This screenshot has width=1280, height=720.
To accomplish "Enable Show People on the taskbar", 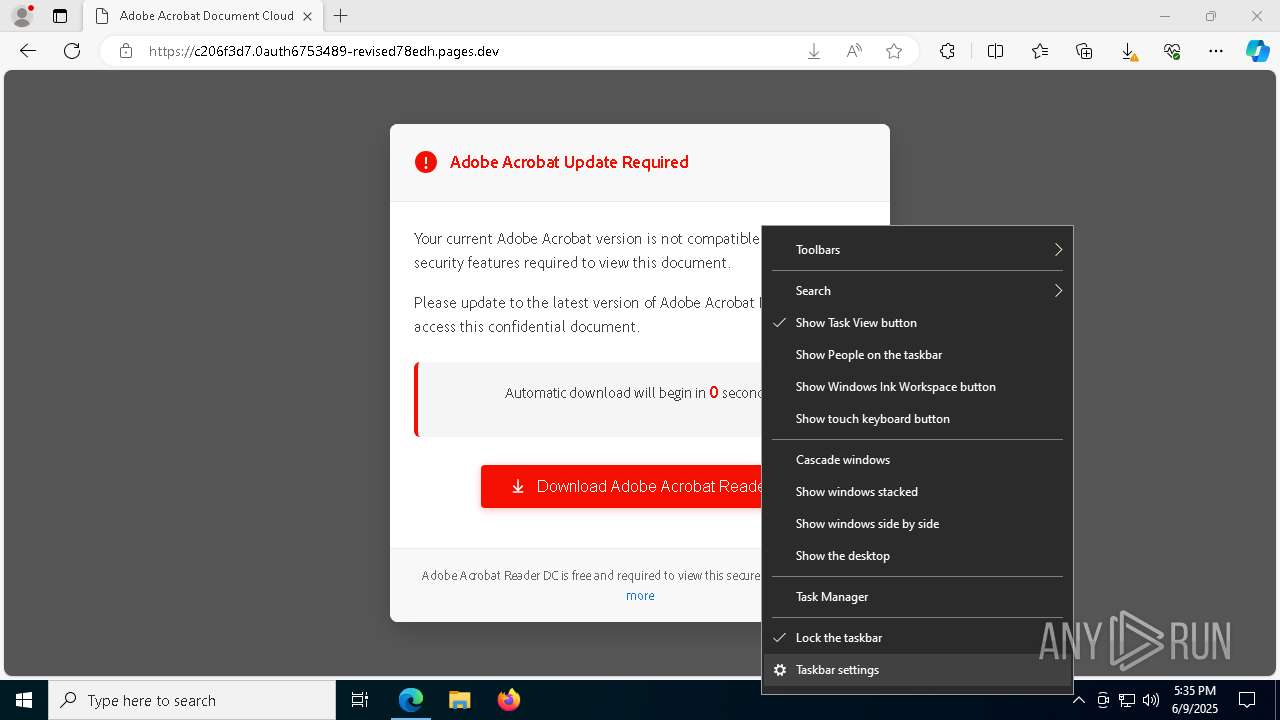I will click(x=917, y=355).
